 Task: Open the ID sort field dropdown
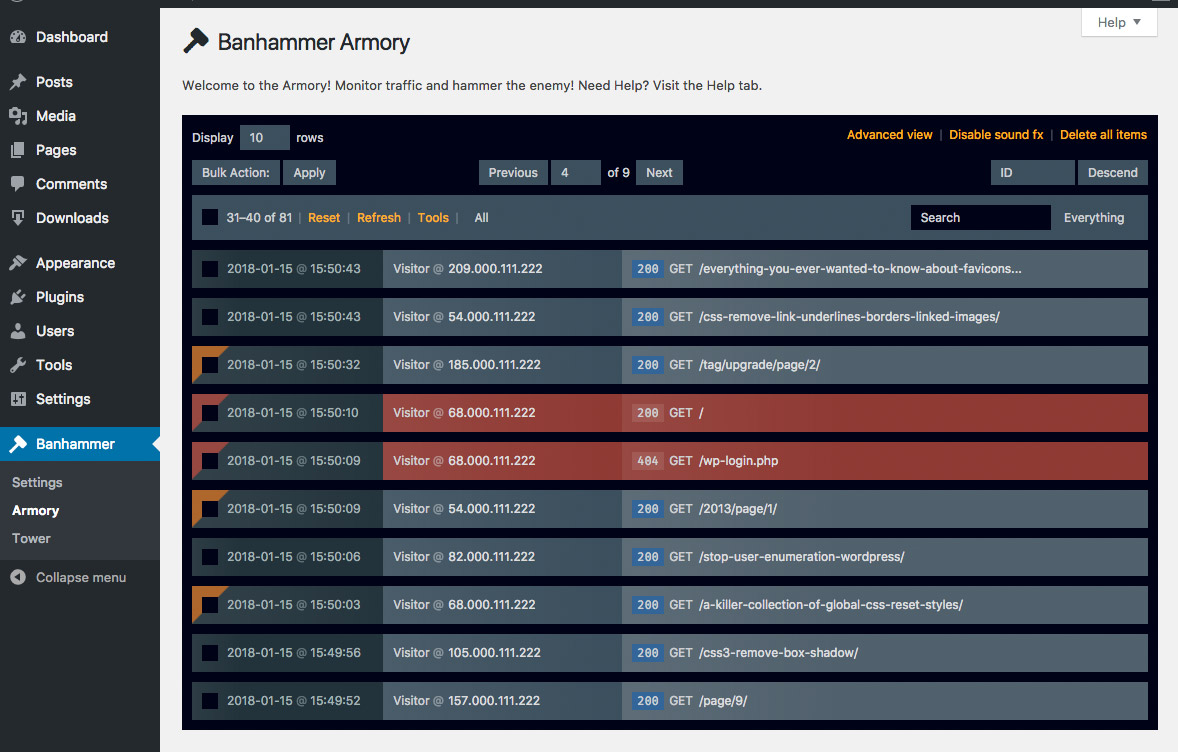pos(1032,173)
